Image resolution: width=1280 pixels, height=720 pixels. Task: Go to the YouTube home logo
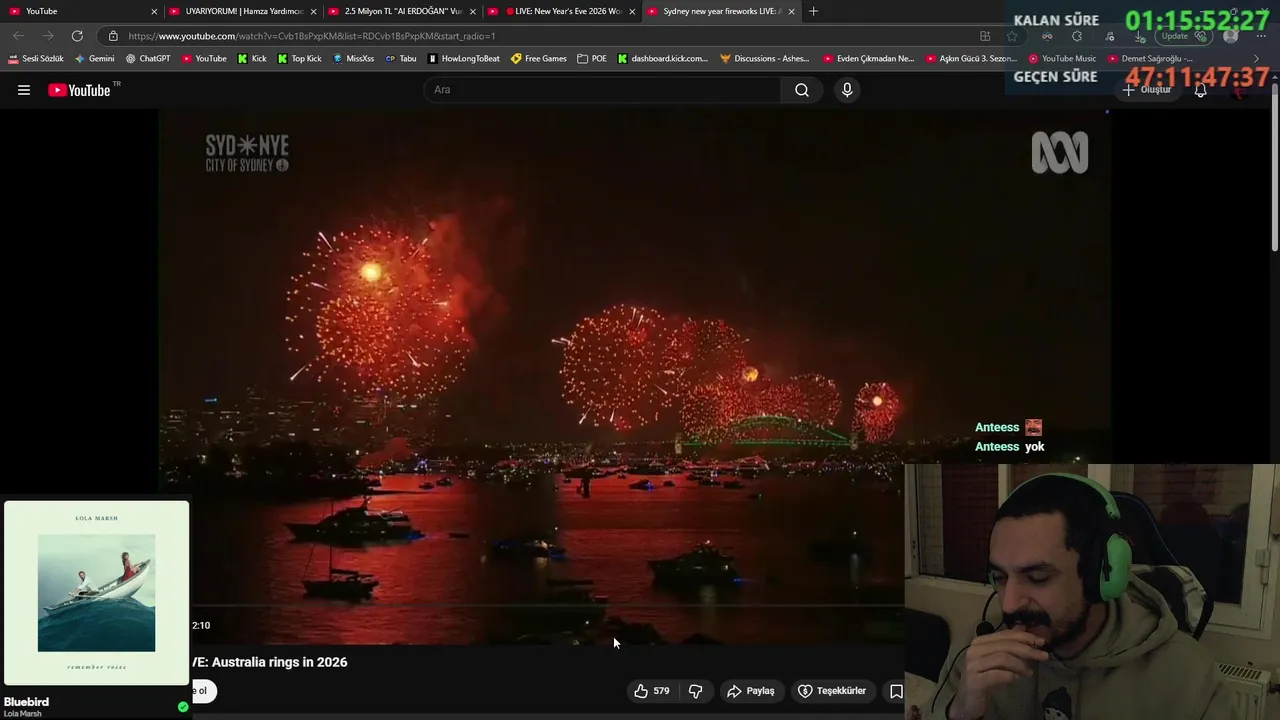79,90
